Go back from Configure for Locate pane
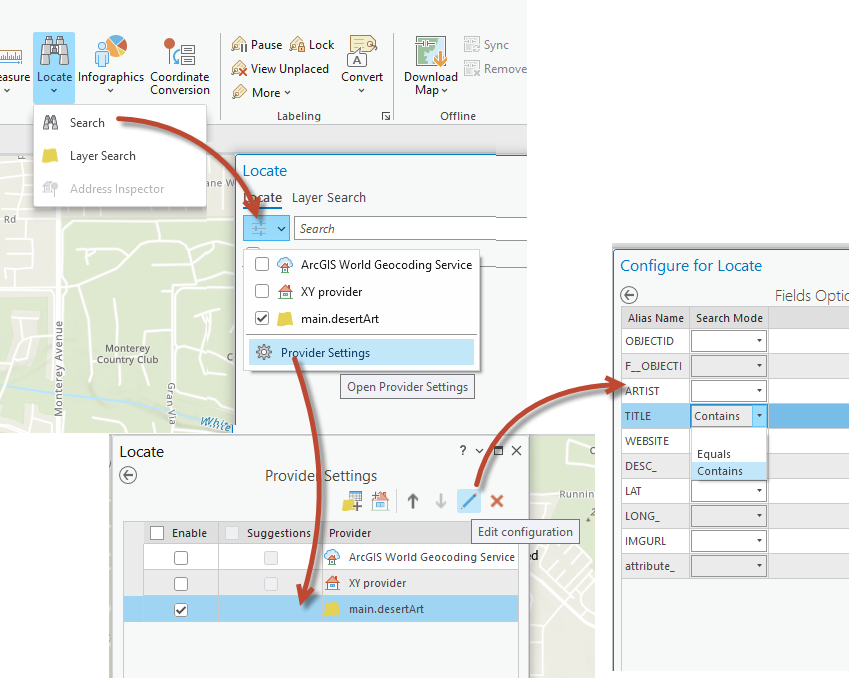The image size is (849, 678). (629, 295)
